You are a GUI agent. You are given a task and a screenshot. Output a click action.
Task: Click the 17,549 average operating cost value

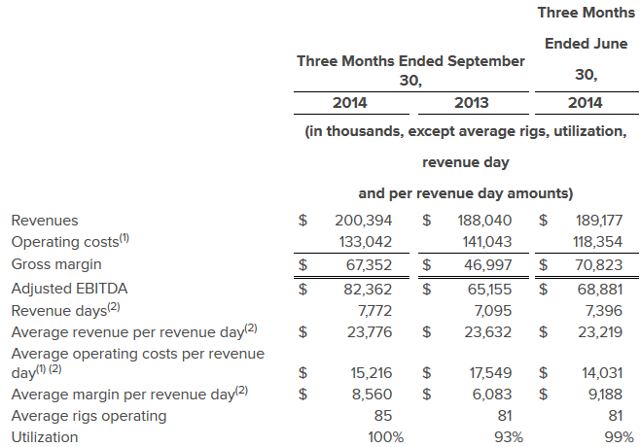pos(491,373)
